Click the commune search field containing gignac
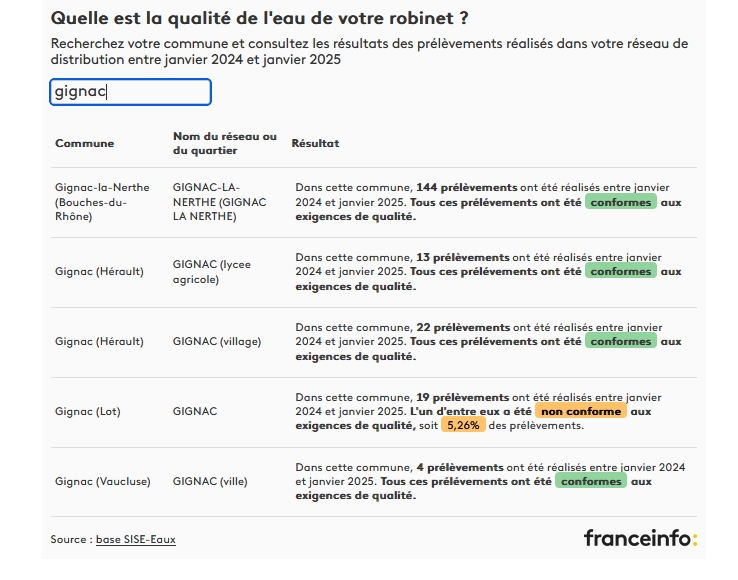Screen dimensions: 738x580 click(x=130, y=92)
